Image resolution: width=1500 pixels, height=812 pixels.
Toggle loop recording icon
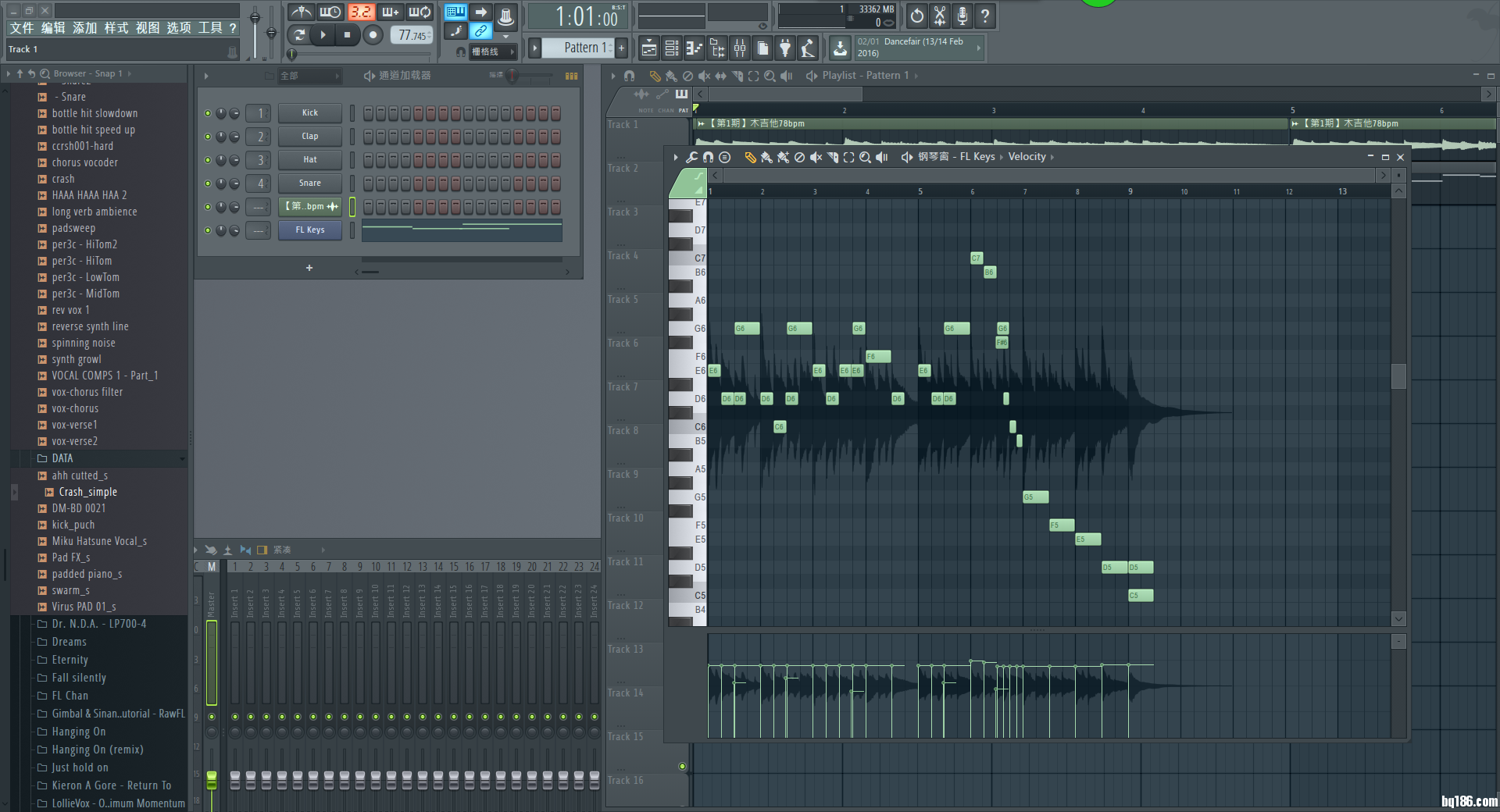420,12
